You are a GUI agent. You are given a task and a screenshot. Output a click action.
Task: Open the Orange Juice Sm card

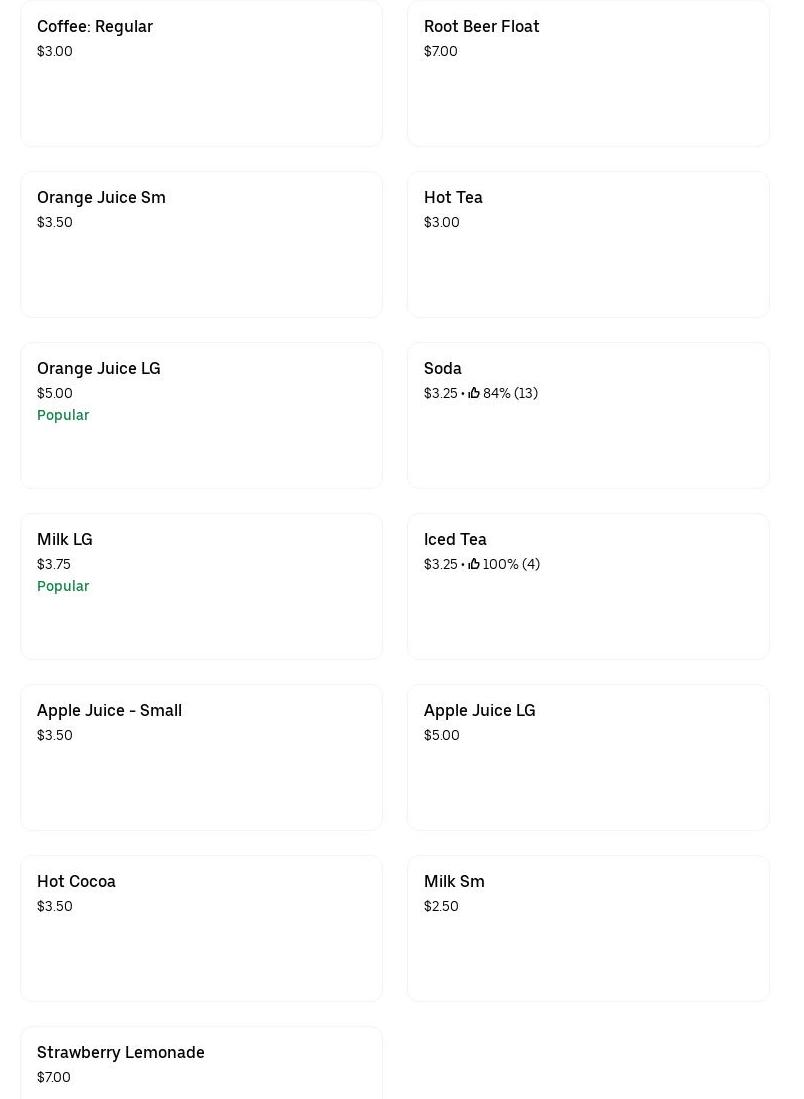click(201, 244)
